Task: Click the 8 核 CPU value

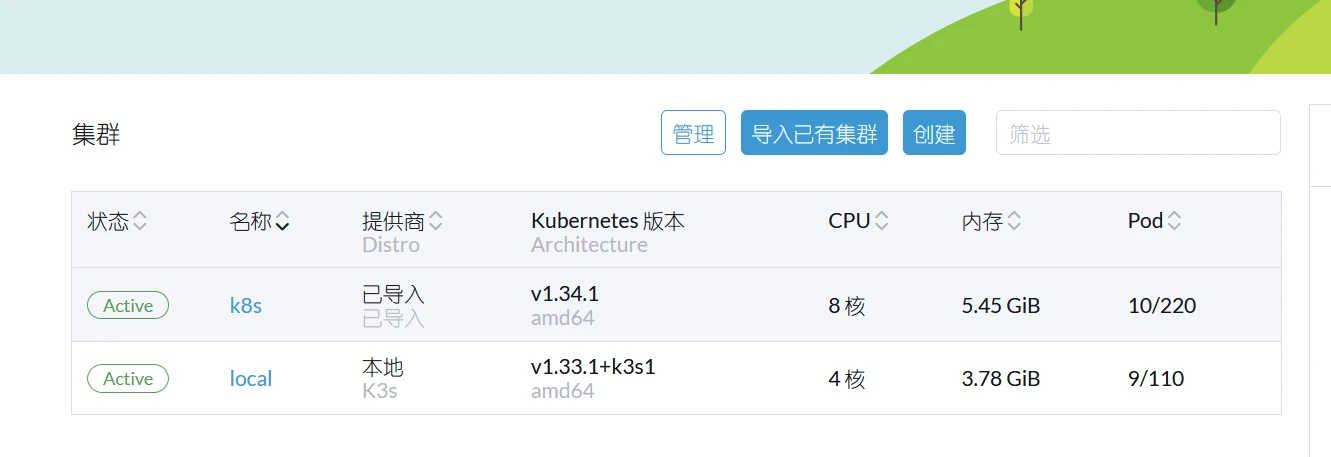Action: pyautogui.click(x=846, y=306)
